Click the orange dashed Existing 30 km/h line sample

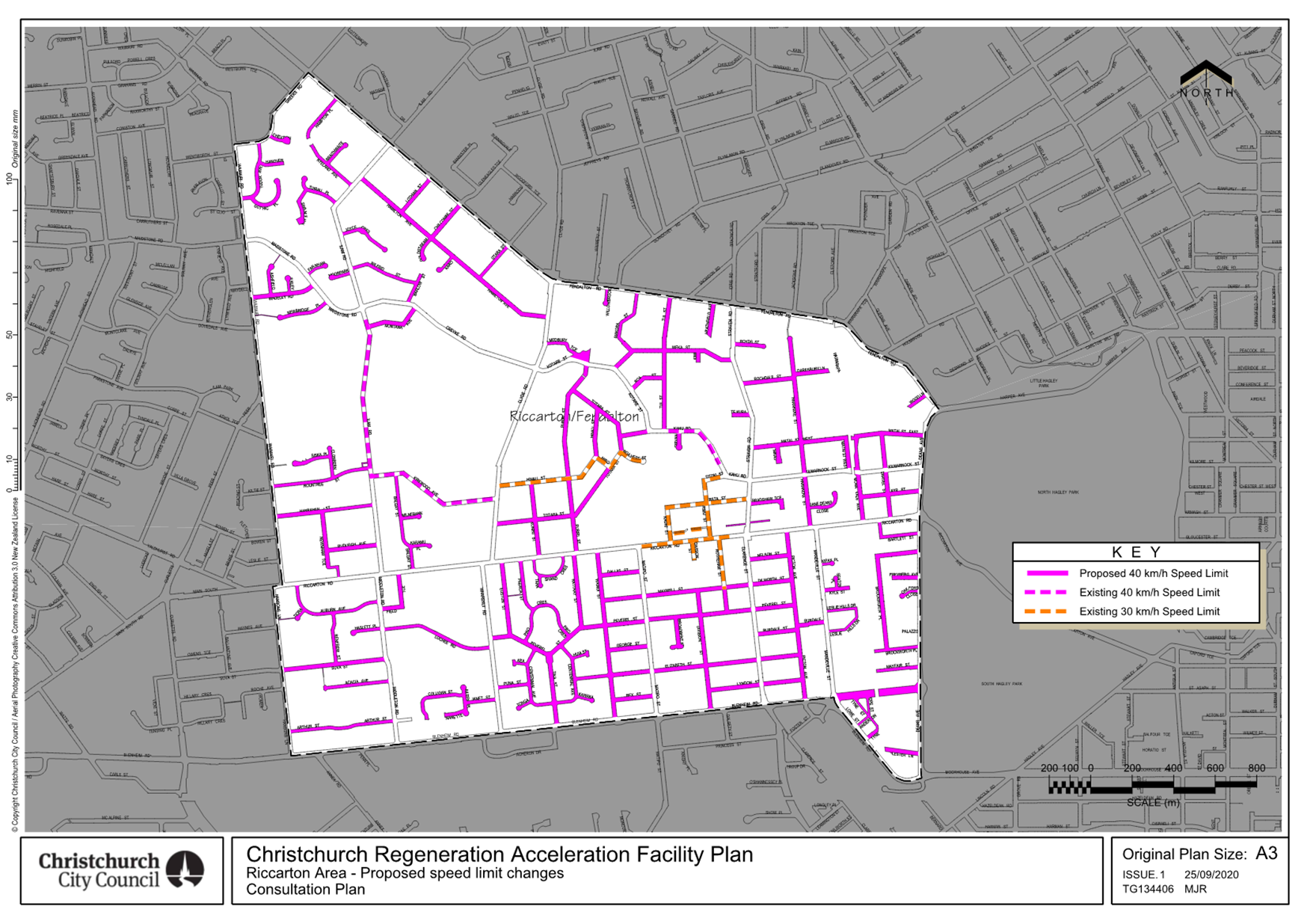1047,612
